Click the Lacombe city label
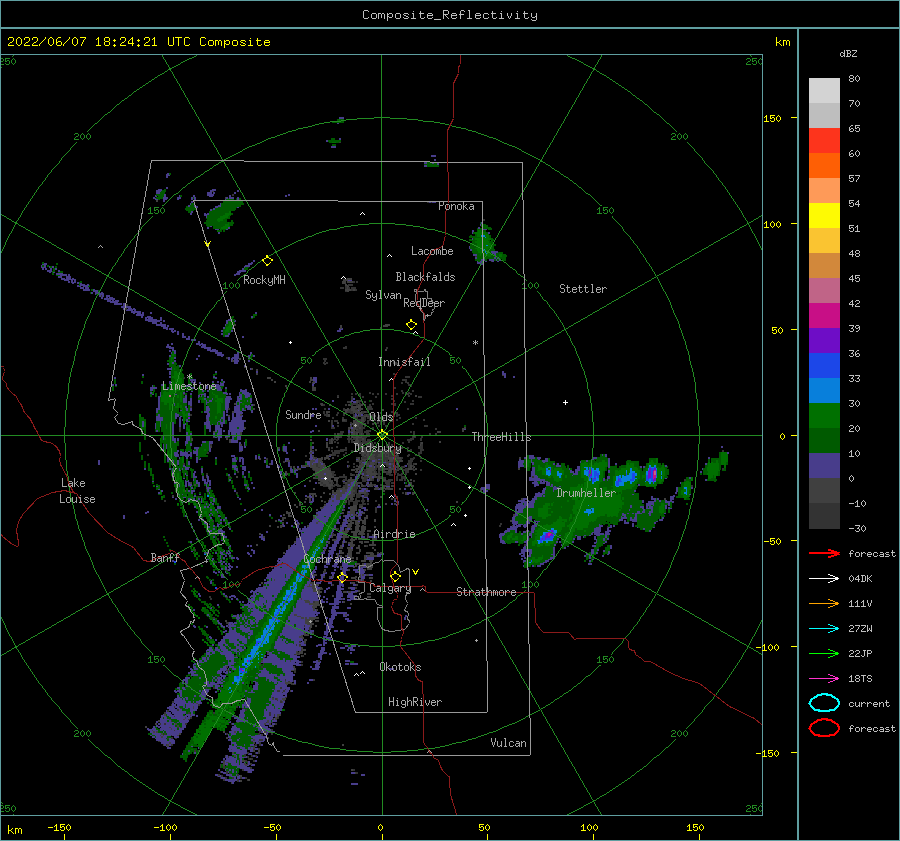 click(x=432, y=251)
